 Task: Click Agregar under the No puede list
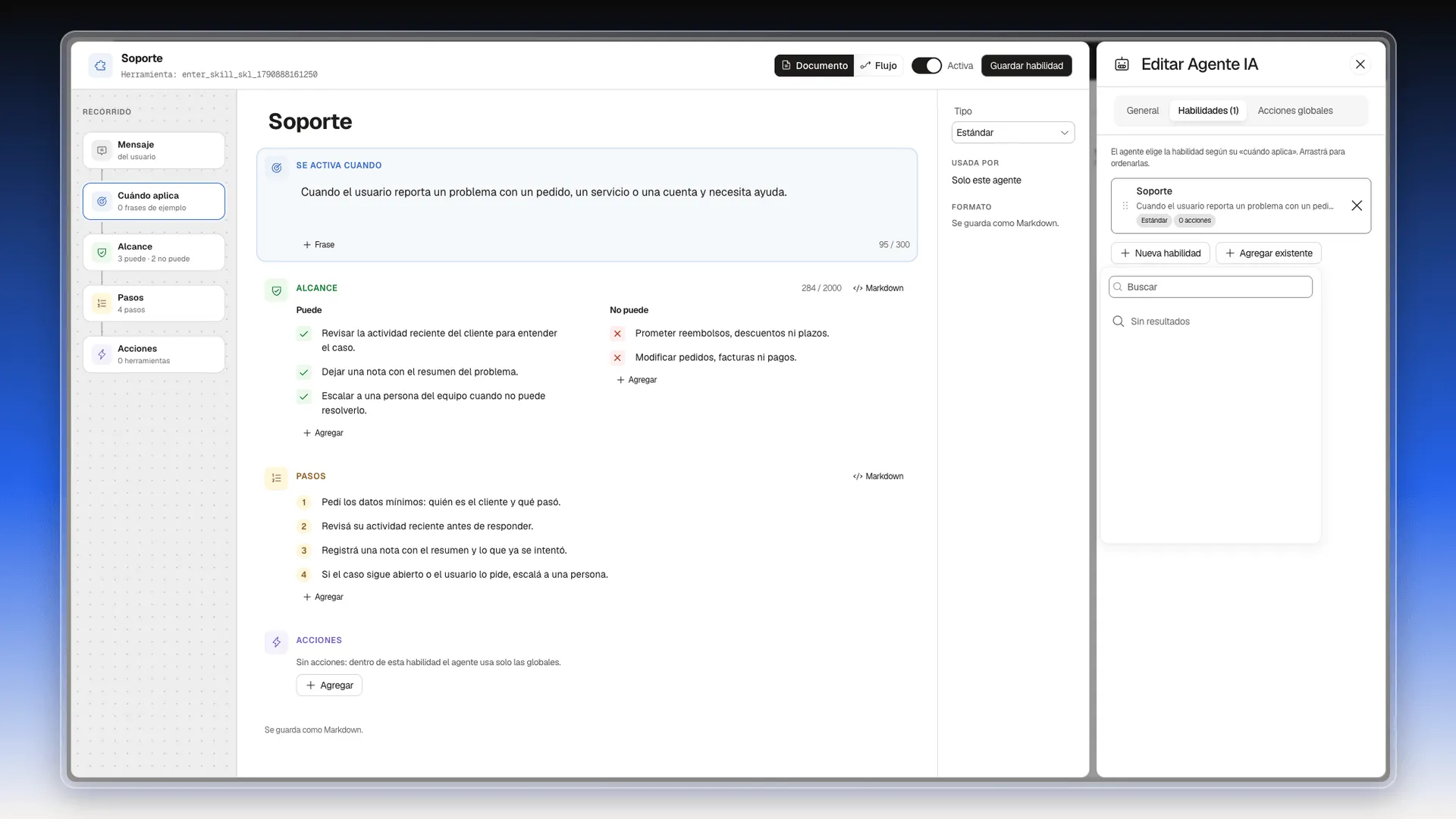tap(637, 380)
